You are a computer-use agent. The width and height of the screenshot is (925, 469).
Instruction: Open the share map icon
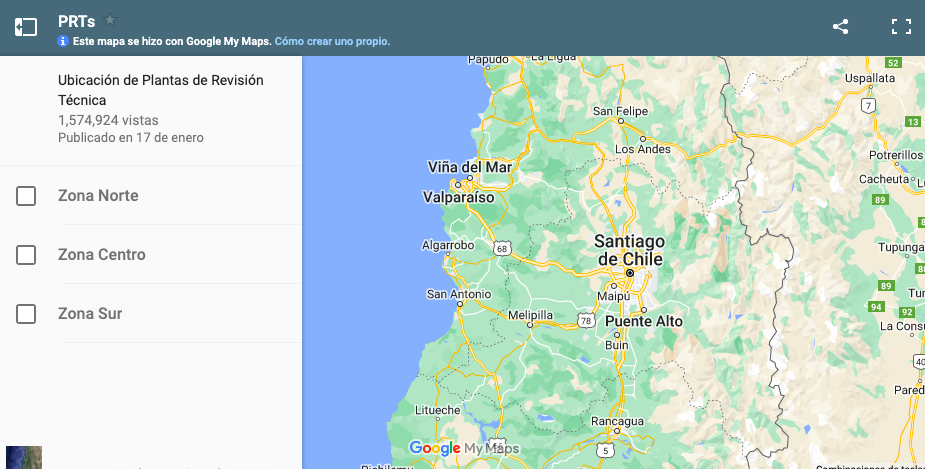point(840,27)
